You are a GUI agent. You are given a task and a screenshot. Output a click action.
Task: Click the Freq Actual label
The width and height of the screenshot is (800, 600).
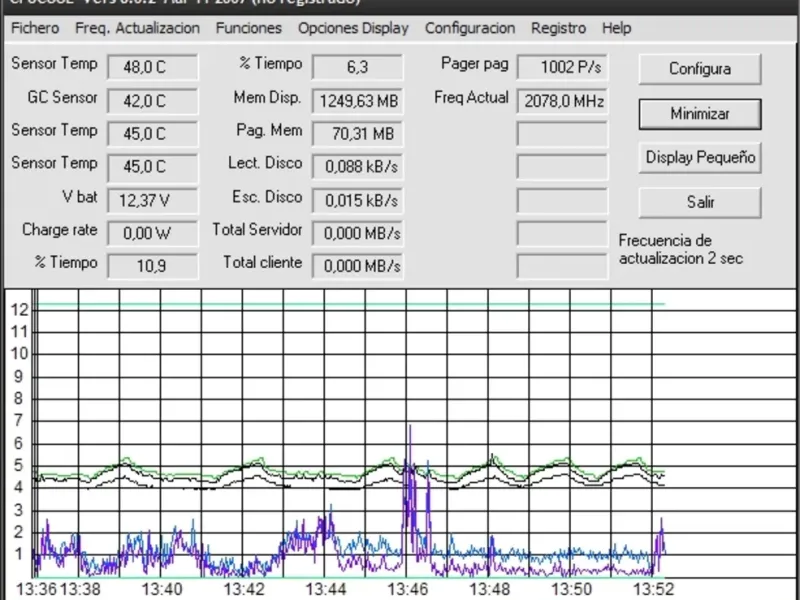[471, 97]
